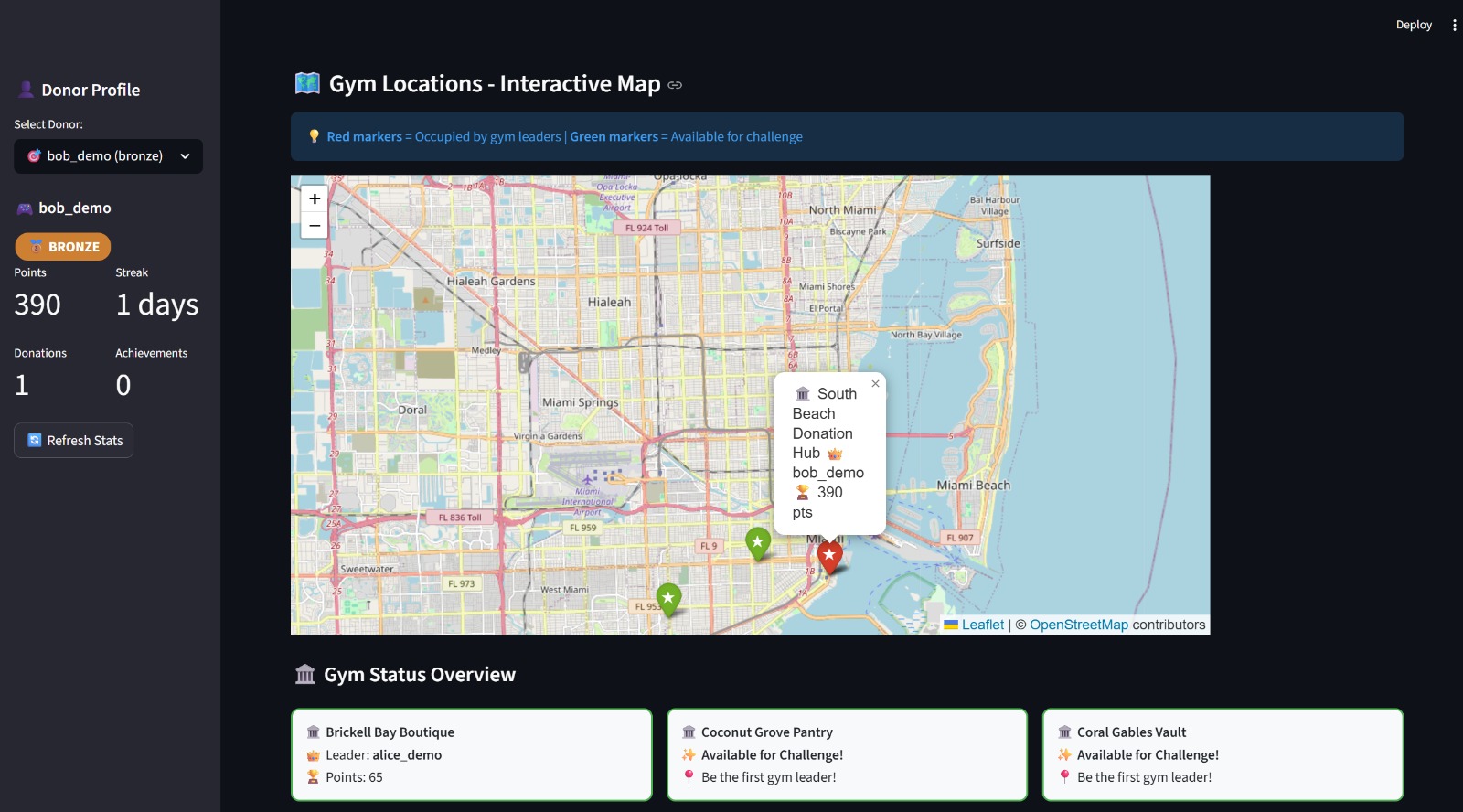Click the green marker near West Miami
The height and width of the screenshot is (812, 1463).
[669, 600]
